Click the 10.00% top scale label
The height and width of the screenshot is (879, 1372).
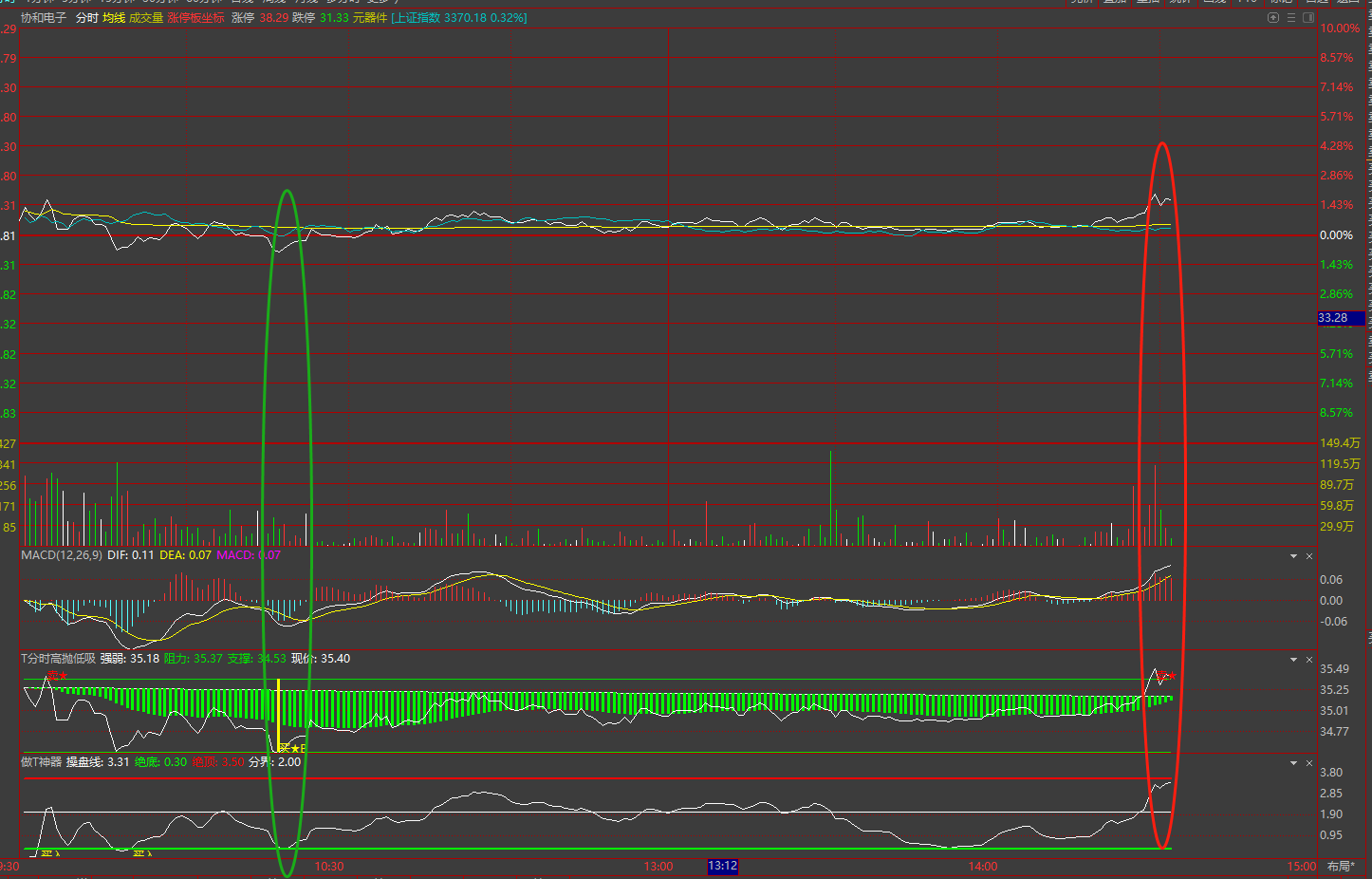click(1340, 28)
